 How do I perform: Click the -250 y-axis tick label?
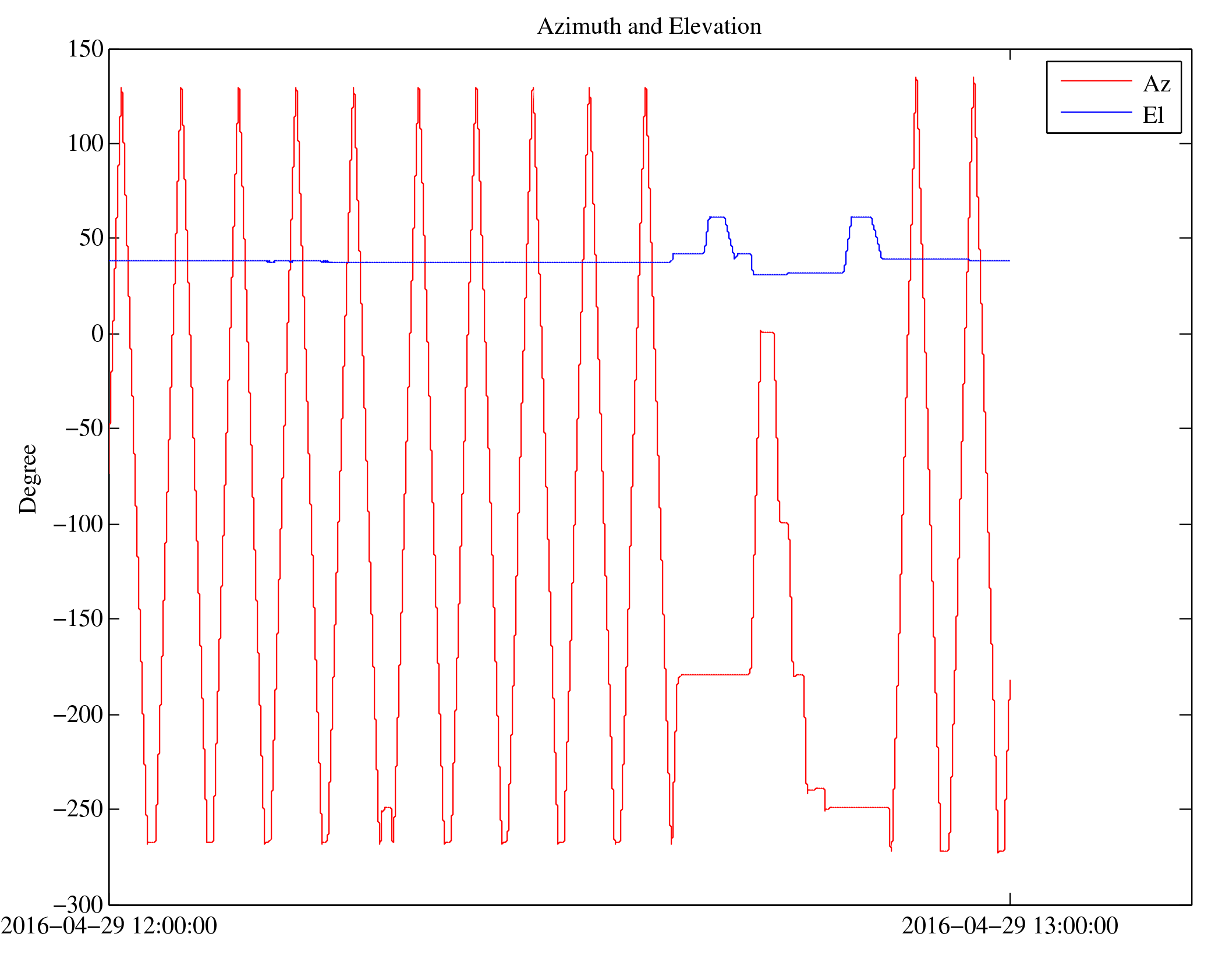(x=78, y=809)
